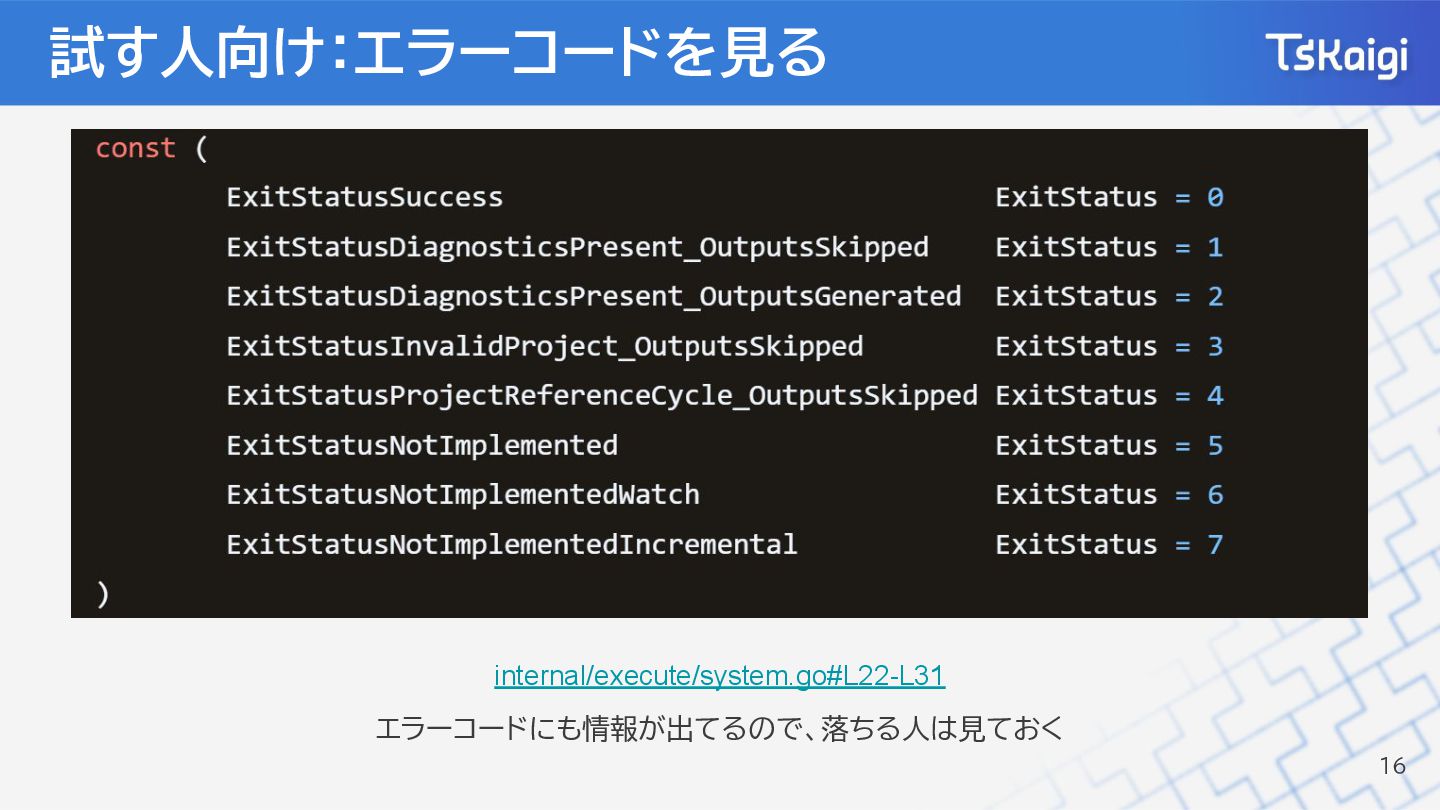The image size is (1440, 810).
Task: Click ExitStatusSuccess constant name
Action: point(365,197)
